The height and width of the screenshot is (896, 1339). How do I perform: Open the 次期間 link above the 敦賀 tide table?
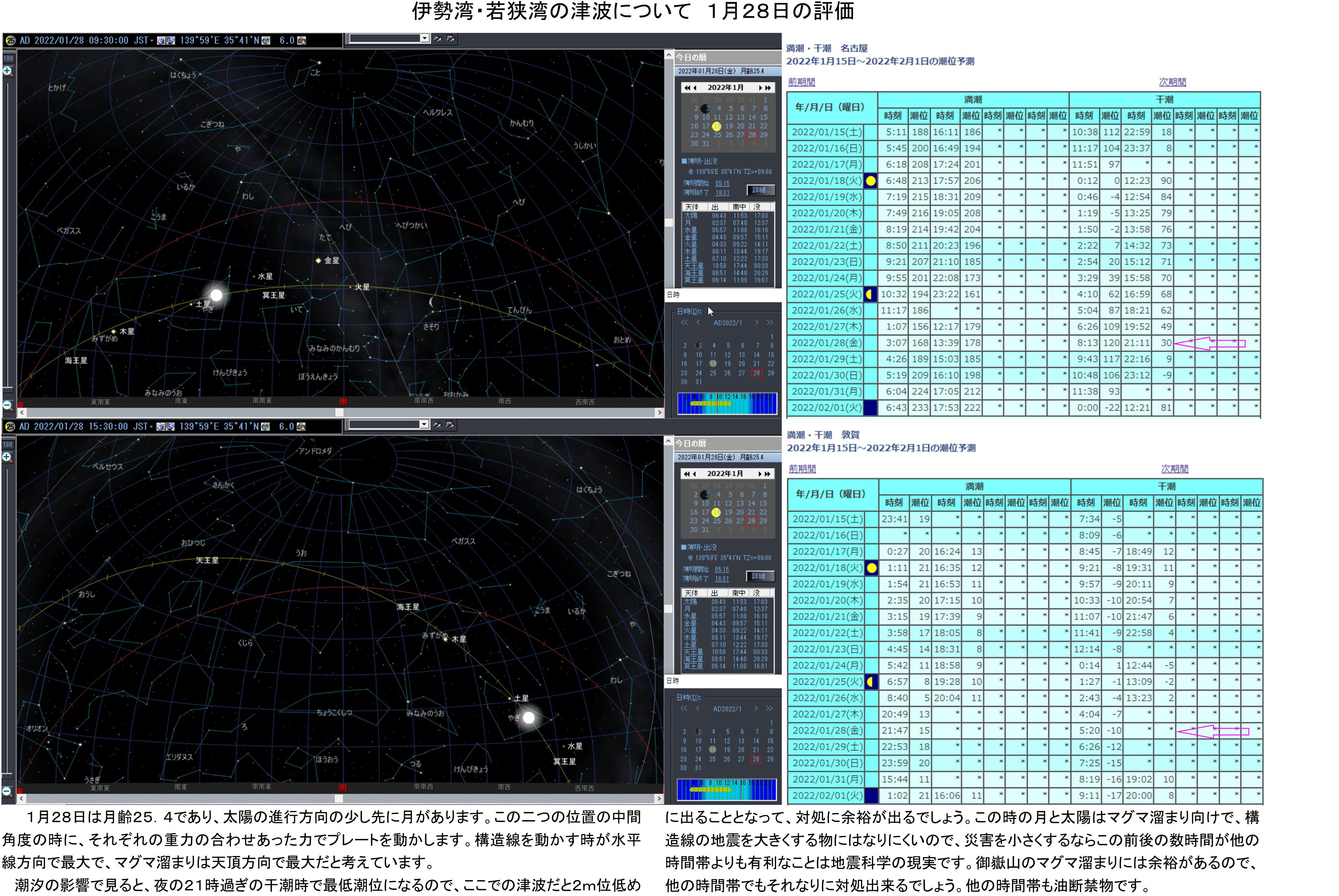pyautogui.click(x=1174, y=469)
